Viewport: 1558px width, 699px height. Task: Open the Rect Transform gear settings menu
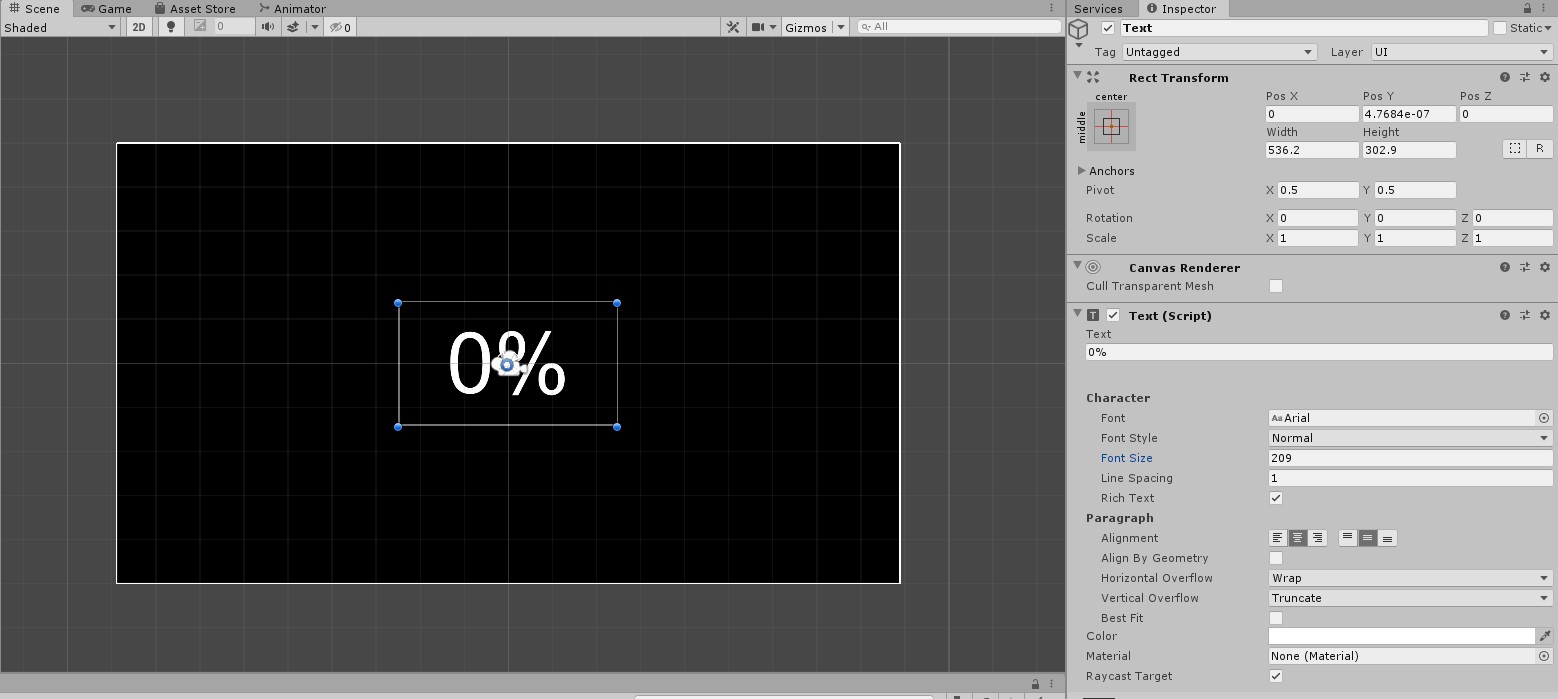1544,77
